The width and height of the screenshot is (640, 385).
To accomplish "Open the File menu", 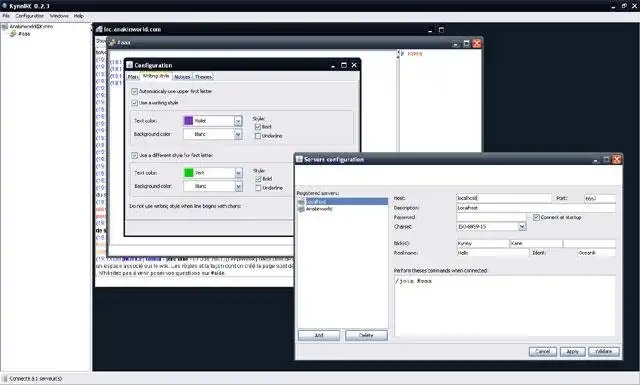I will (x=6, y=16).
